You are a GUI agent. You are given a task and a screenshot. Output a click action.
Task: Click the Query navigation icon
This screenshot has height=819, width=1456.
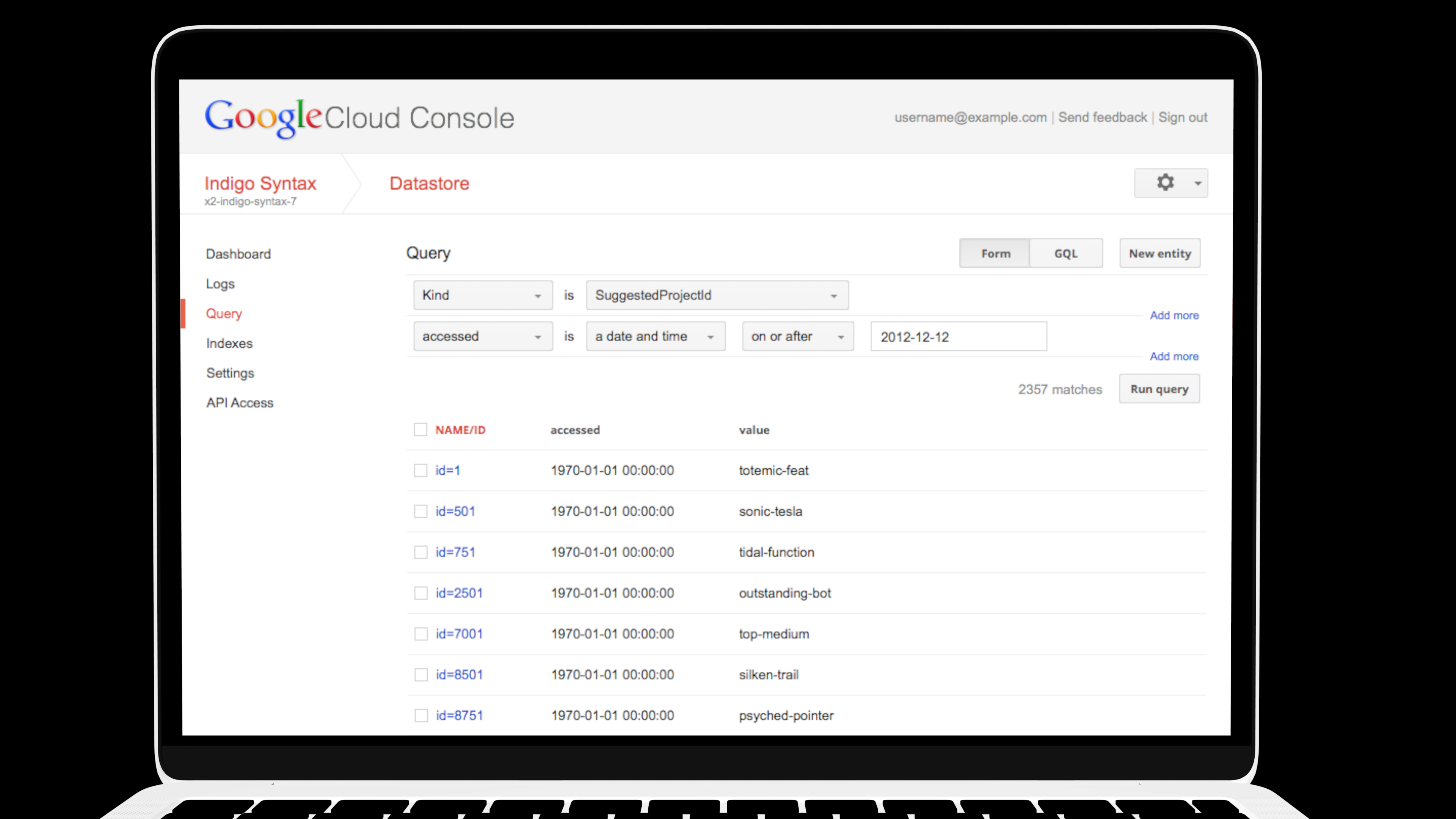pos(224,313)
